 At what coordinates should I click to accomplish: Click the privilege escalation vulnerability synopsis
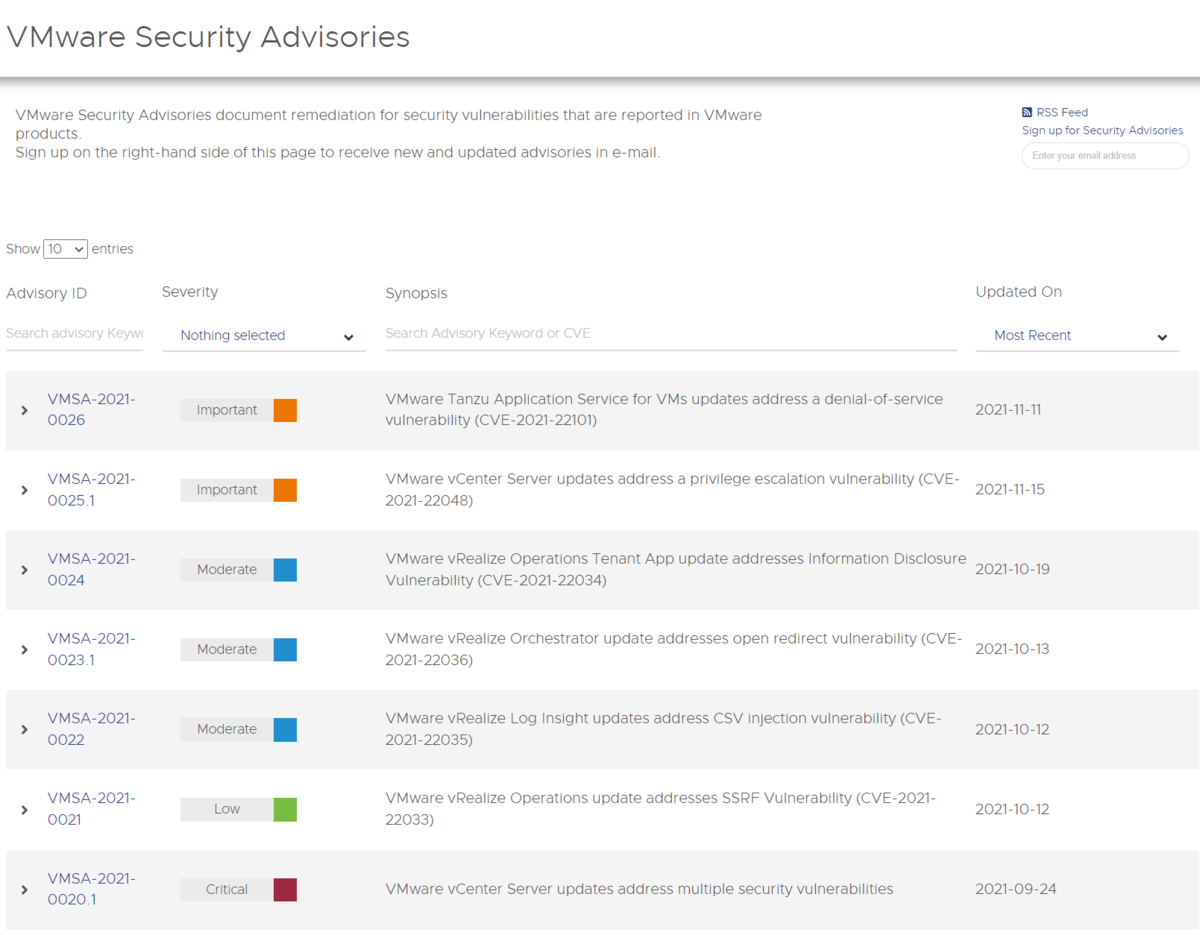click(x=672, y=489)
